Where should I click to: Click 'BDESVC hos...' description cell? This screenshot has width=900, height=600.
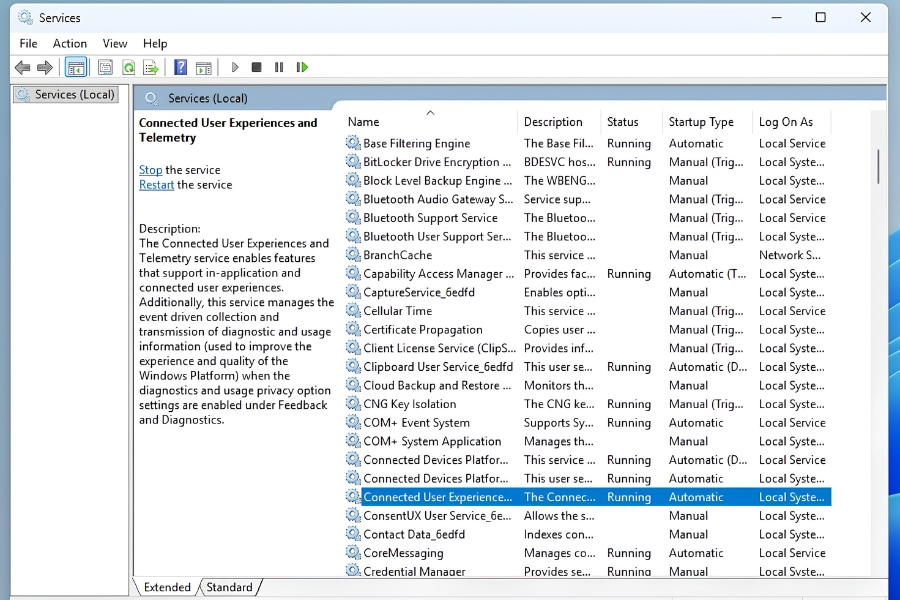point(560,162)
